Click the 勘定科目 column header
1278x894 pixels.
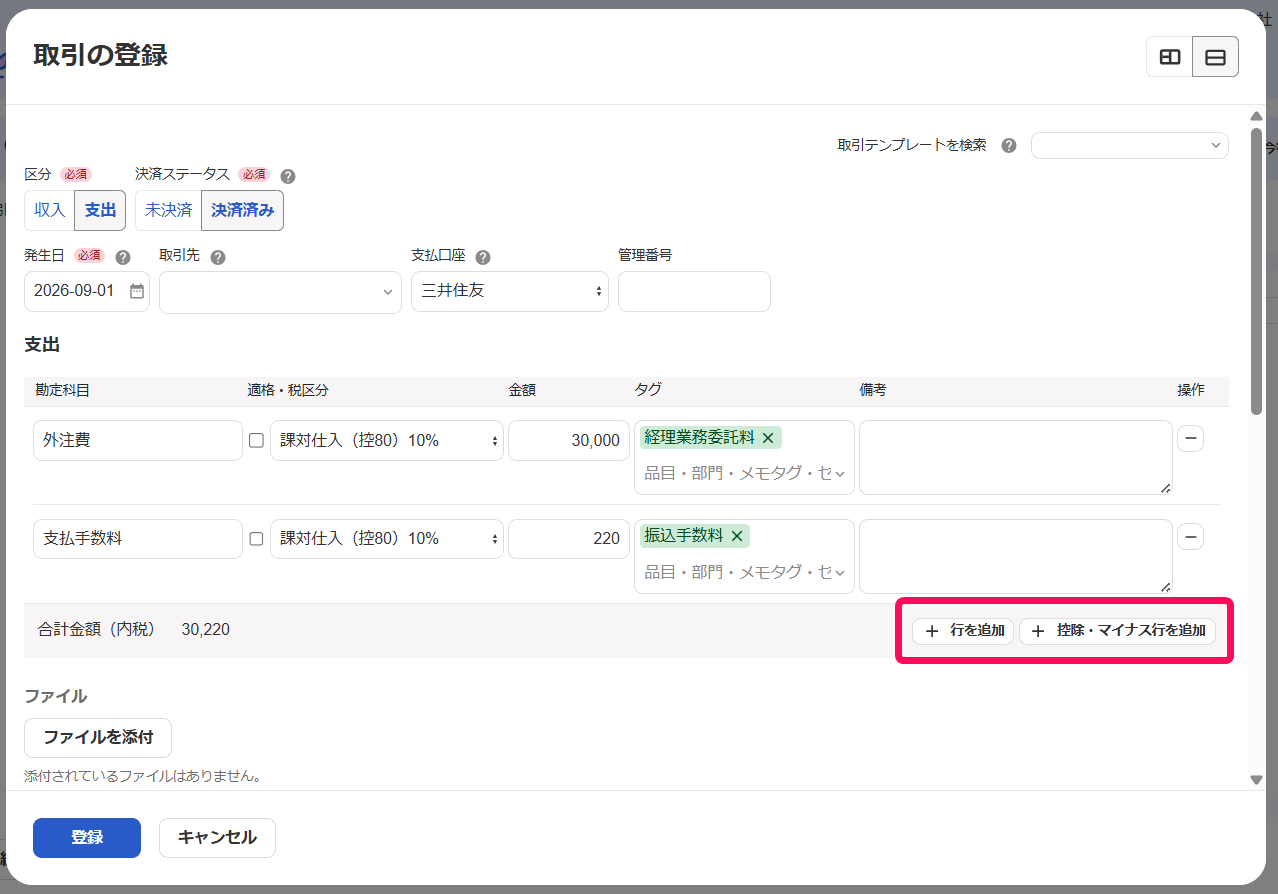pyautogui.click(x=62, y=391)
